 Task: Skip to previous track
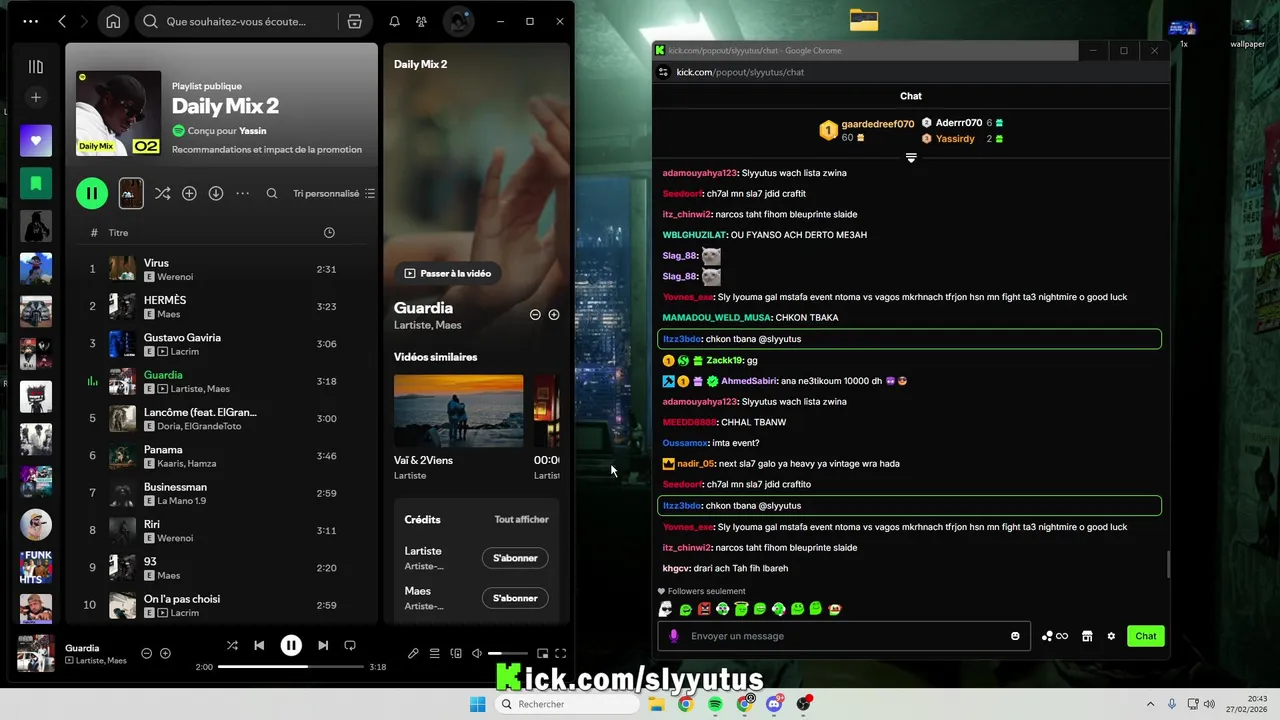pos(259,645)
